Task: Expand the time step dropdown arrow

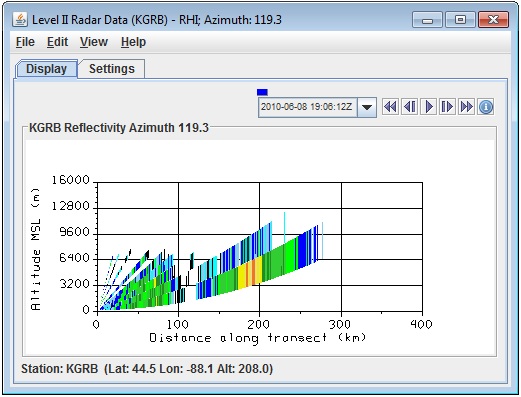Action: point(367,107)
